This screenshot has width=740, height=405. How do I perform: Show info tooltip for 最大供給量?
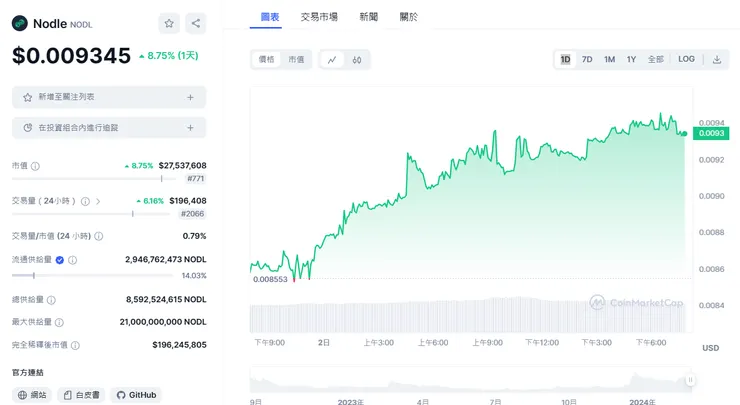(59, 322)
